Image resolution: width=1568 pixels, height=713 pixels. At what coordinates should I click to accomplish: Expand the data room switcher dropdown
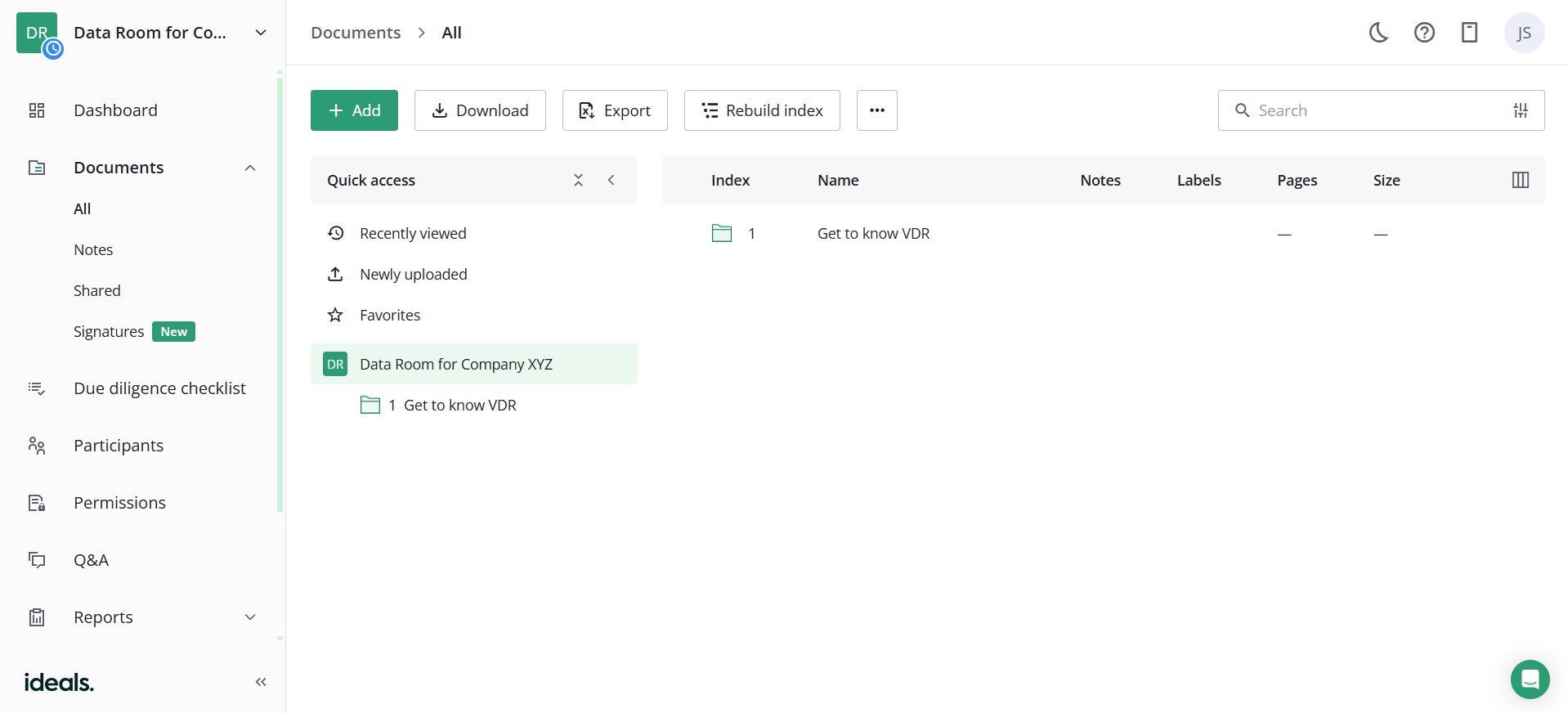click(261, 33)
